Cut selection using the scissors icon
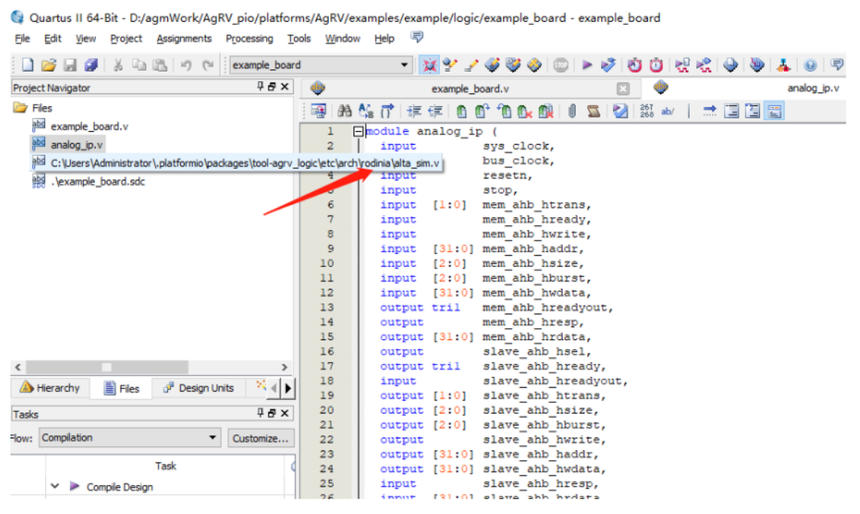The image size is (860, 514). 117,65
